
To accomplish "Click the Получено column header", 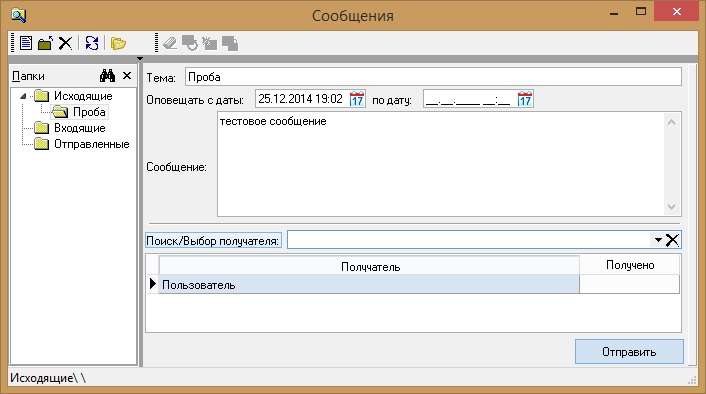I will click(x=629, y=265).
